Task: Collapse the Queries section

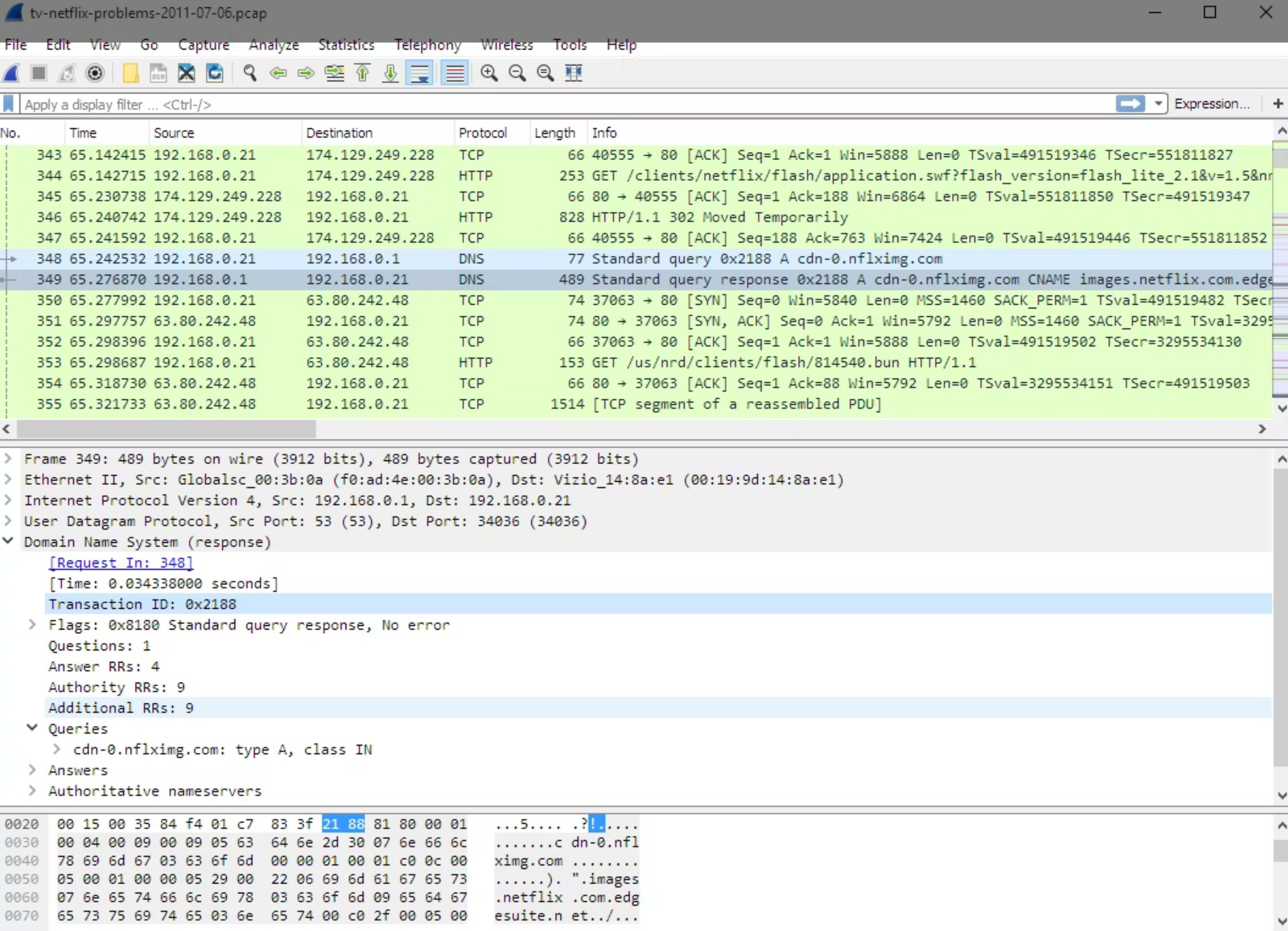Action: point(32,728)
